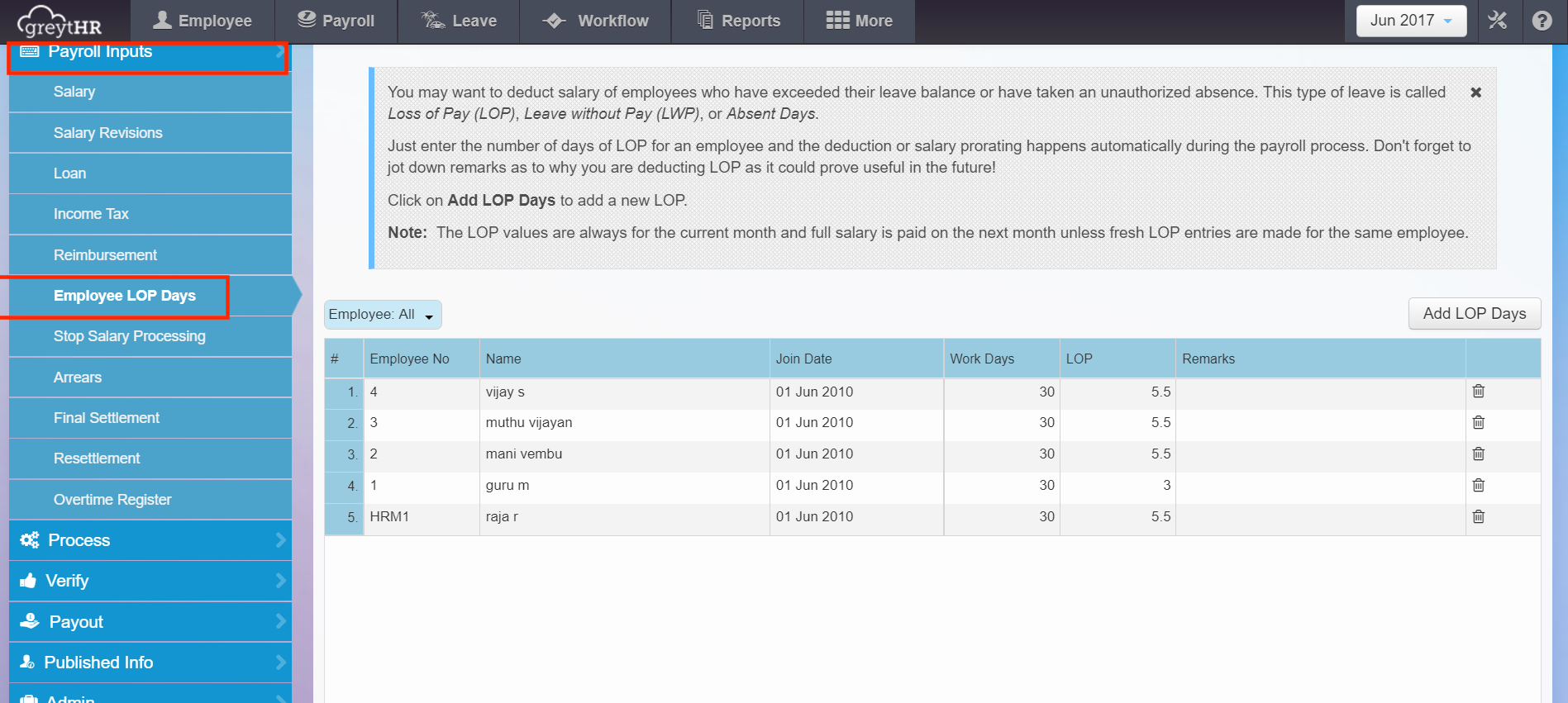Screen dimensions: 1568x703
Task: Click the greytHR logo
Action: [x=60, y=21]
